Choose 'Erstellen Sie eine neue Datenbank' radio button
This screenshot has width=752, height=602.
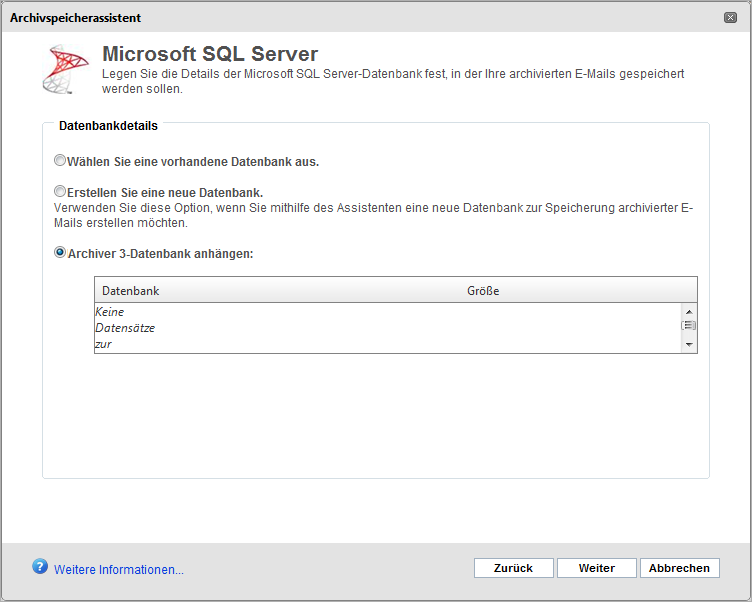(59, 191)
